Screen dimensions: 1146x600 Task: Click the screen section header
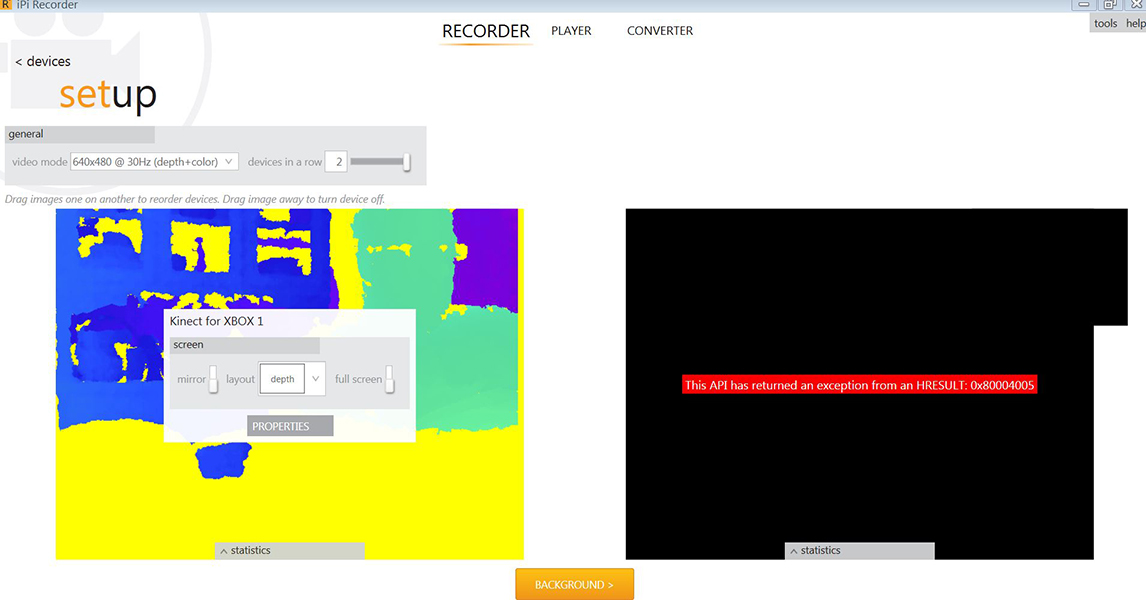pyautogui.click(x=244, y=345)
